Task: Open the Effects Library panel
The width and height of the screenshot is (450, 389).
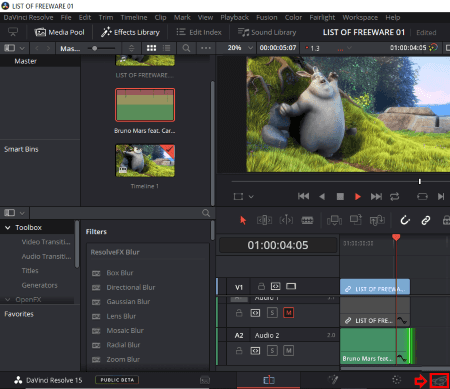Action: point(130,32)
